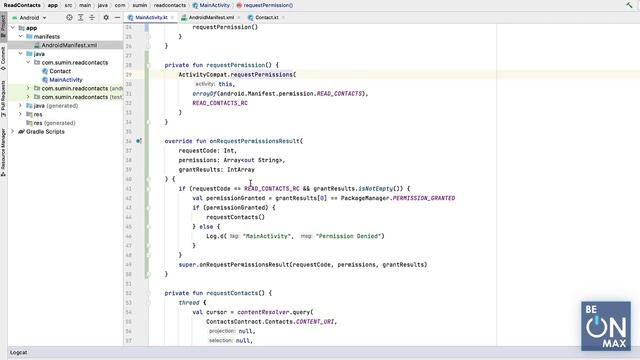The image size is (640, 360).
Task: Expand the com.sumin.readcontacts androidTest package
Action: pyautogui.click(x=28, y=88)
